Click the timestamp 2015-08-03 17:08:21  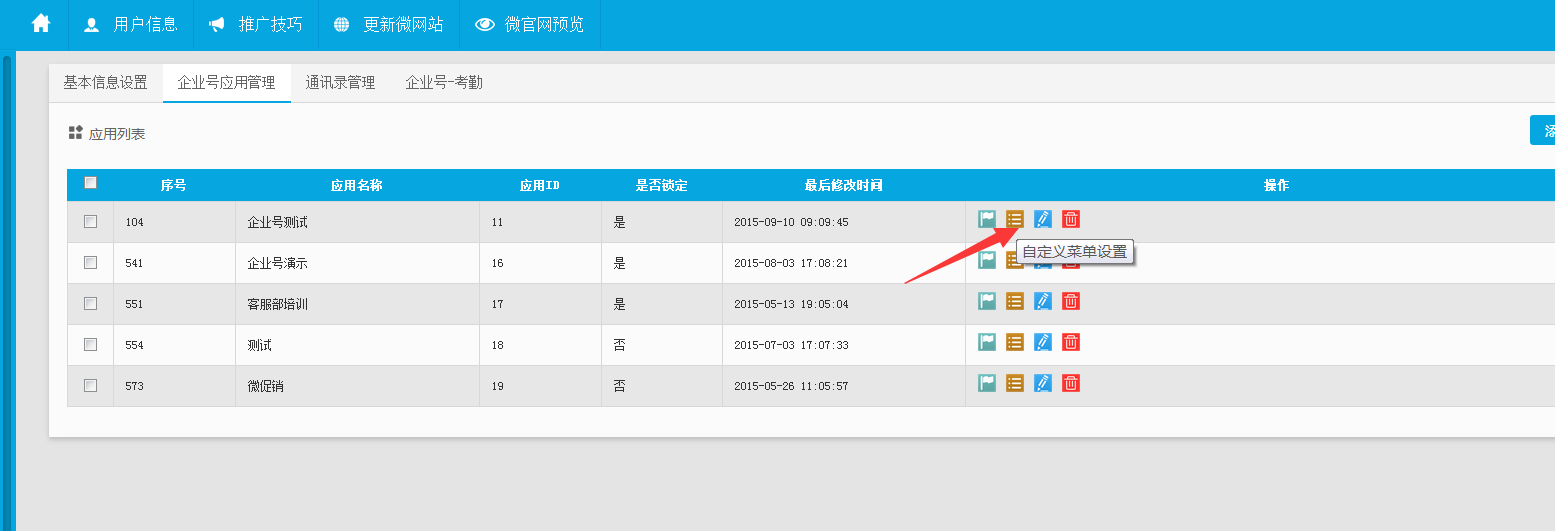coord(791,263)
